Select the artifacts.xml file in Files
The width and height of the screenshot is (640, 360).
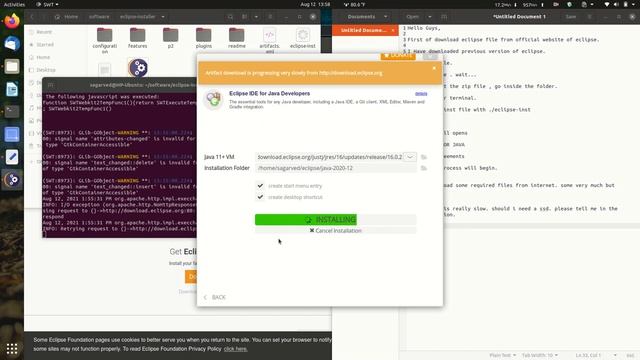(x=269, y=40)
